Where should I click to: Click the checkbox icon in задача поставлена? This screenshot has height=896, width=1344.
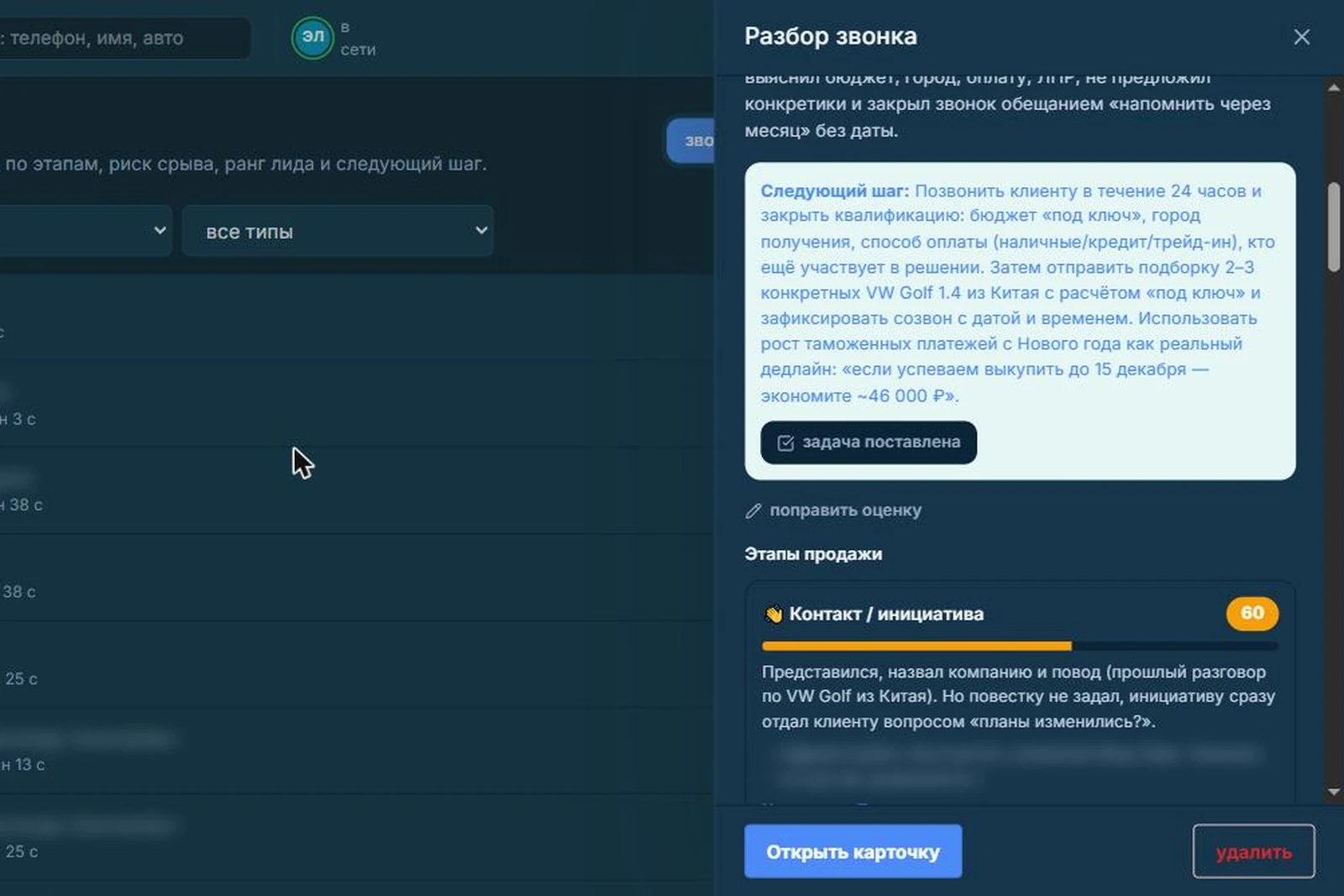(x=785, y=443)
